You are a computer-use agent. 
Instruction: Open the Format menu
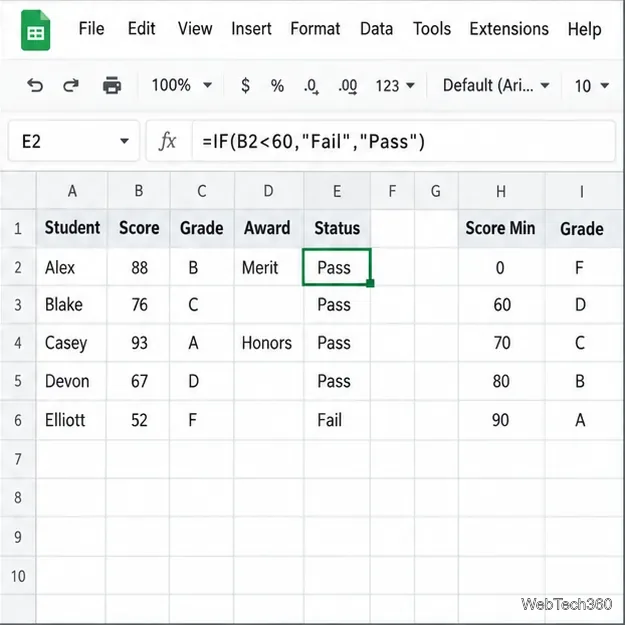(x=315, y=29)
